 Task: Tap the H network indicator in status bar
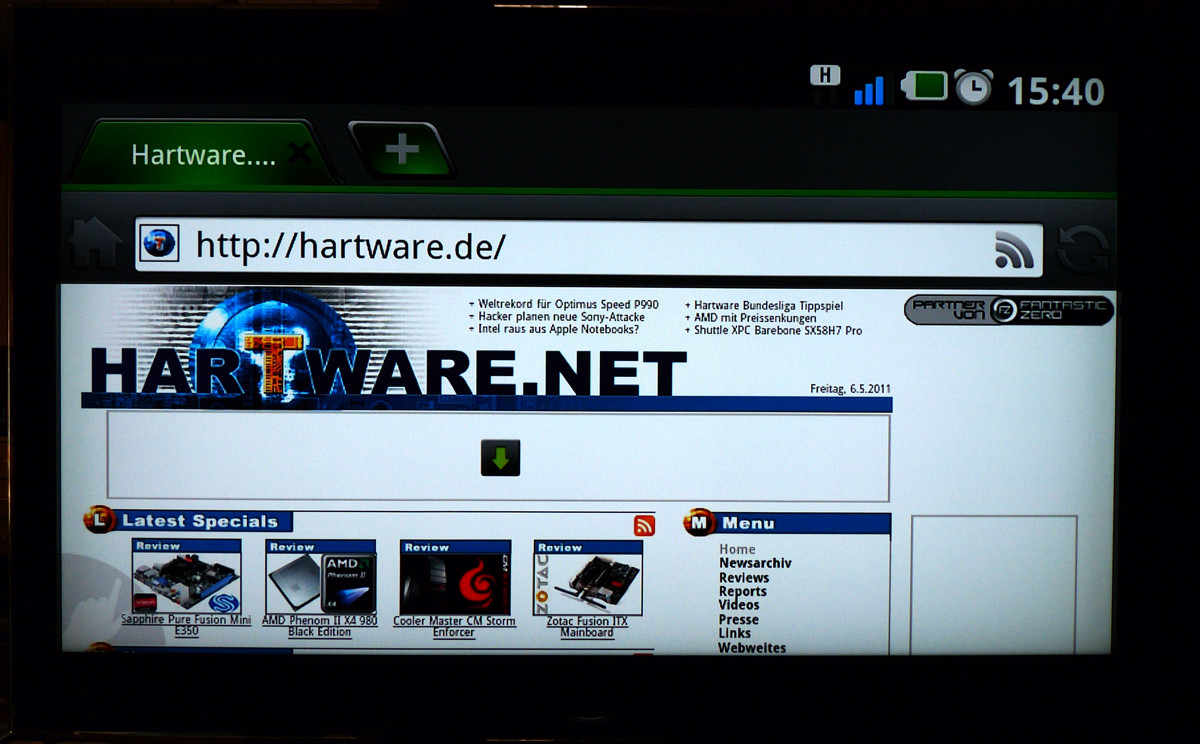pyautogui.click(x=824, y=78)
